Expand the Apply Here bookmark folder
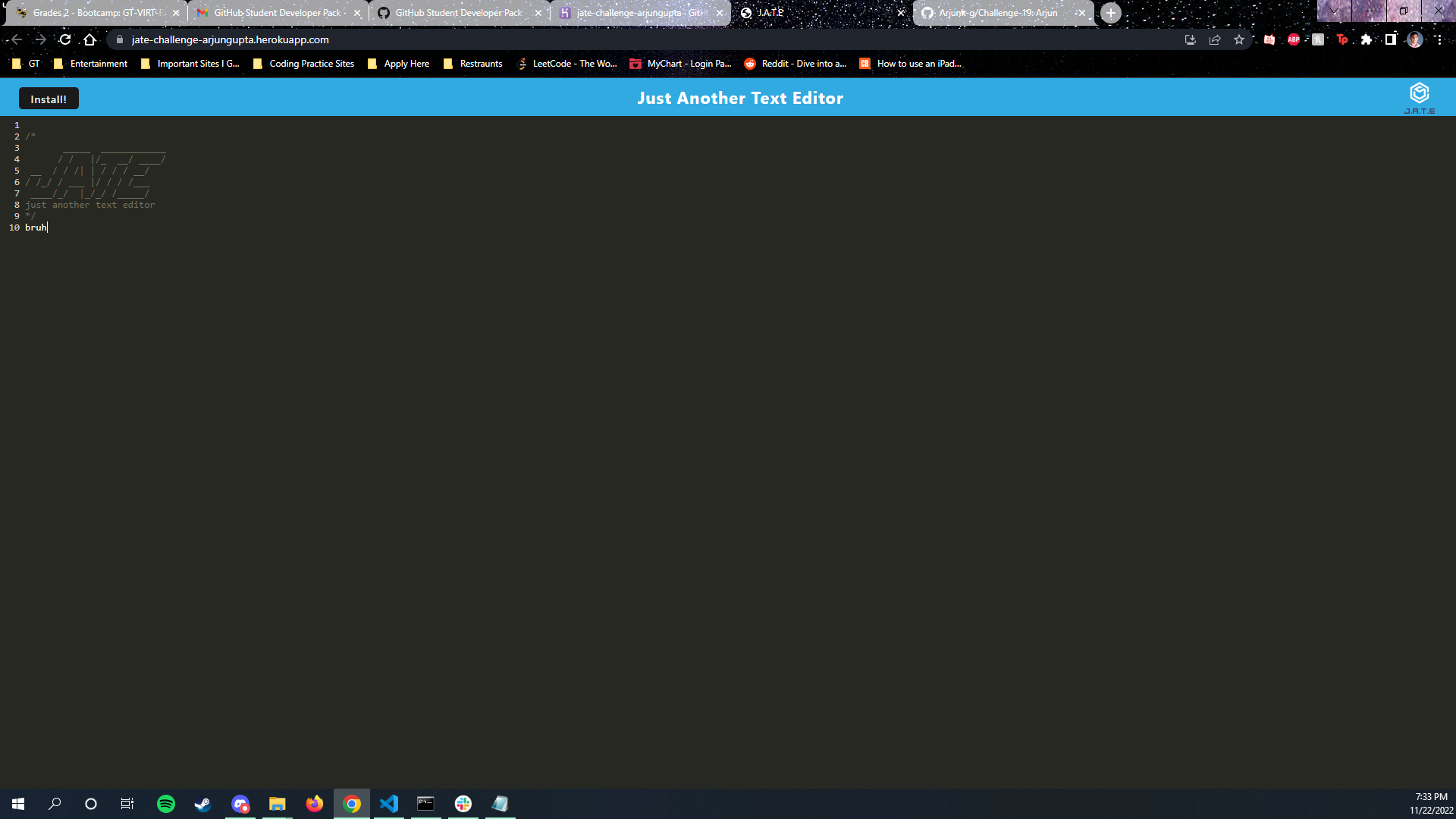Screen dimensions: 1456x819 click(x=398, y=64)
